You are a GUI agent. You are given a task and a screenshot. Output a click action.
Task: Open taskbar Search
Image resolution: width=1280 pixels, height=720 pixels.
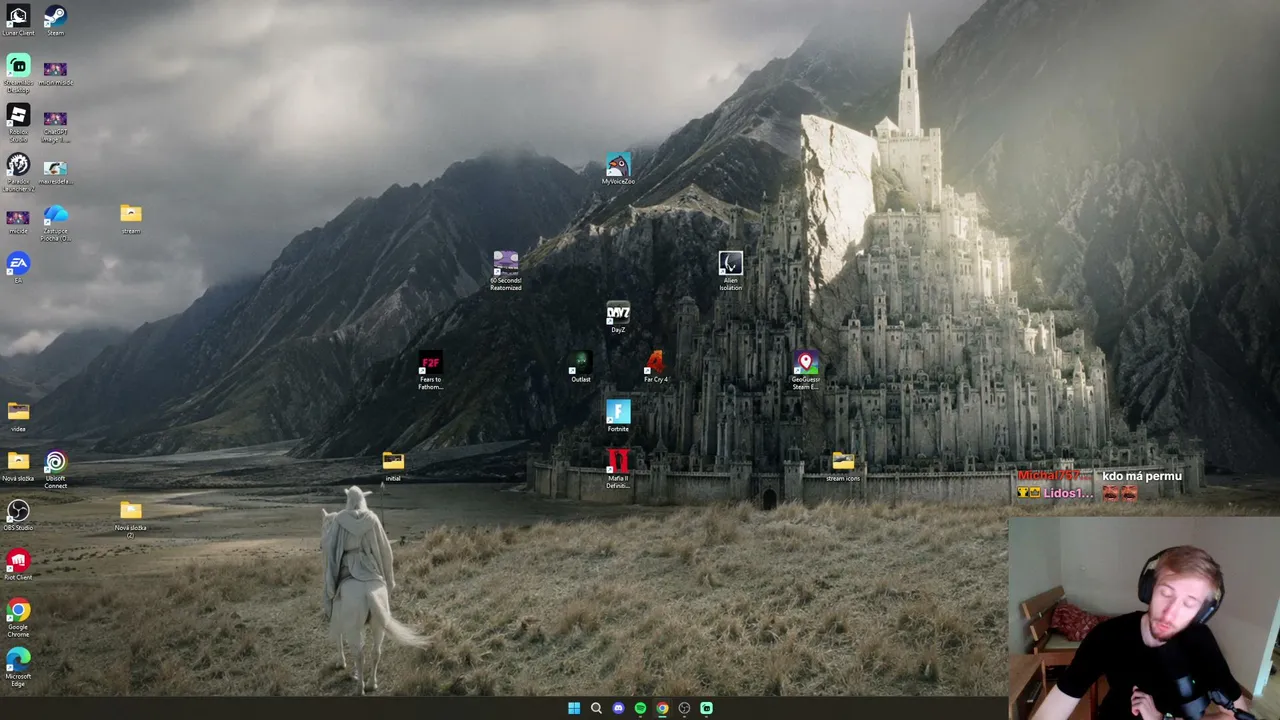pos(596,708)
